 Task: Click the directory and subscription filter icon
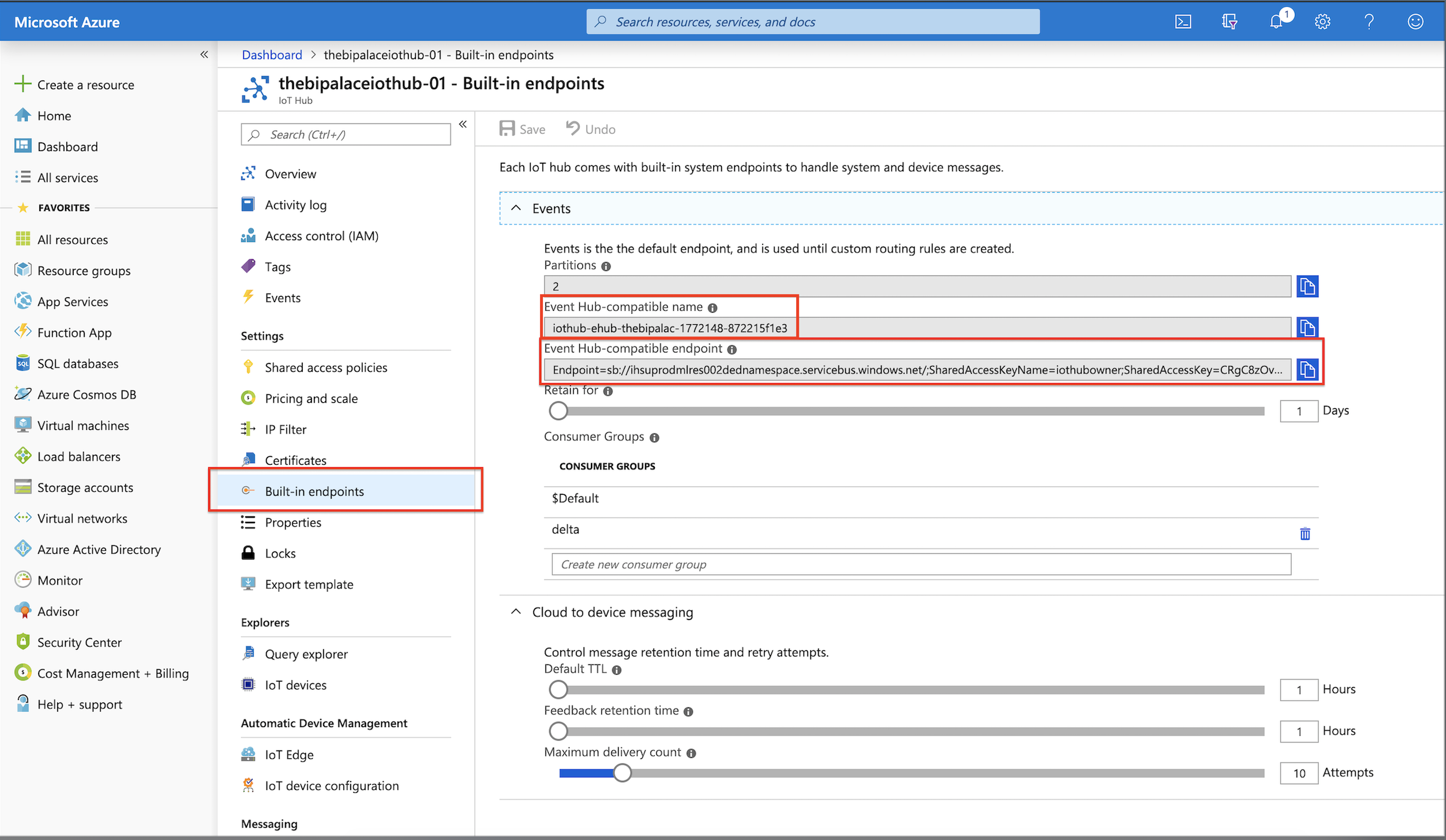click(1229, 22)
